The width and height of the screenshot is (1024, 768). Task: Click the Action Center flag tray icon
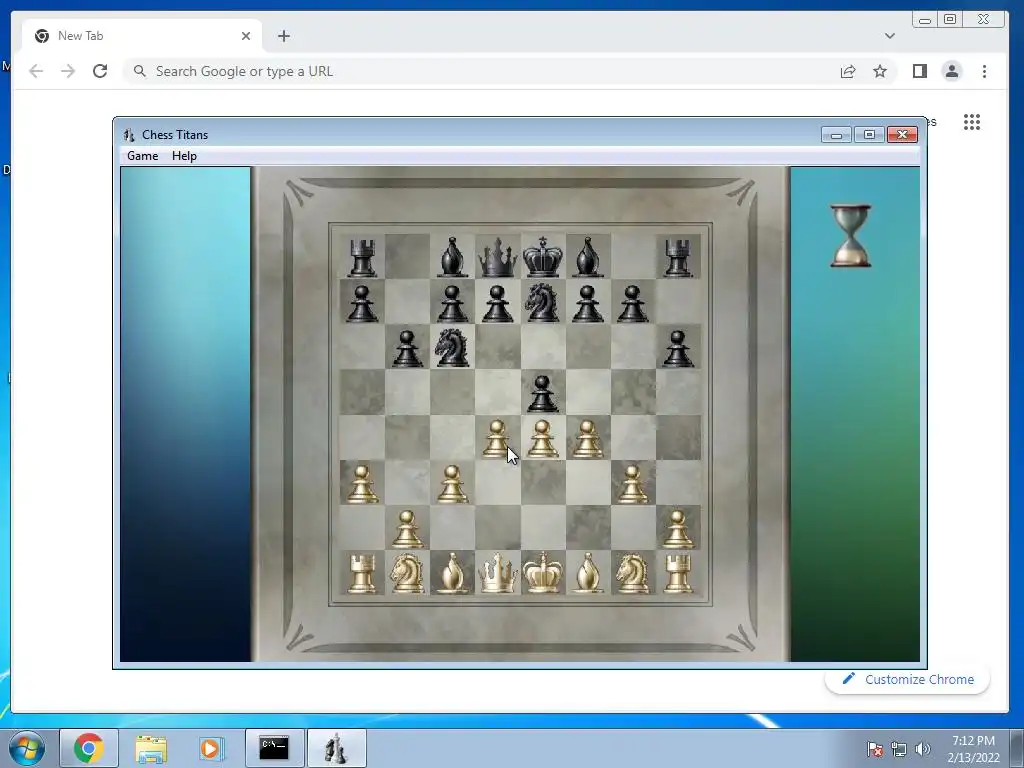point(875,749)
